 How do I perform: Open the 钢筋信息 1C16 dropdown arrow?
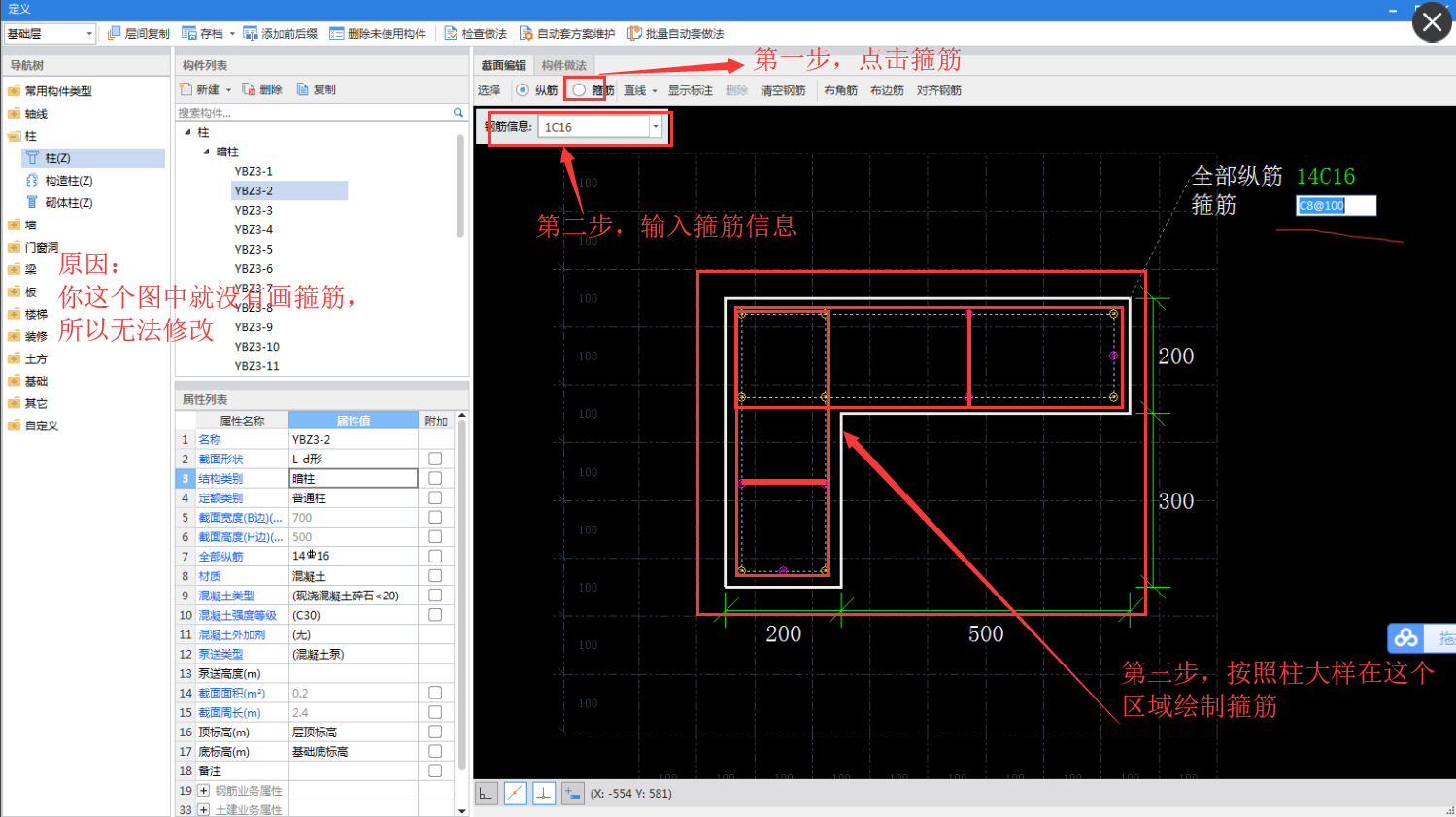pyautogui.click(x=656, y=127)
